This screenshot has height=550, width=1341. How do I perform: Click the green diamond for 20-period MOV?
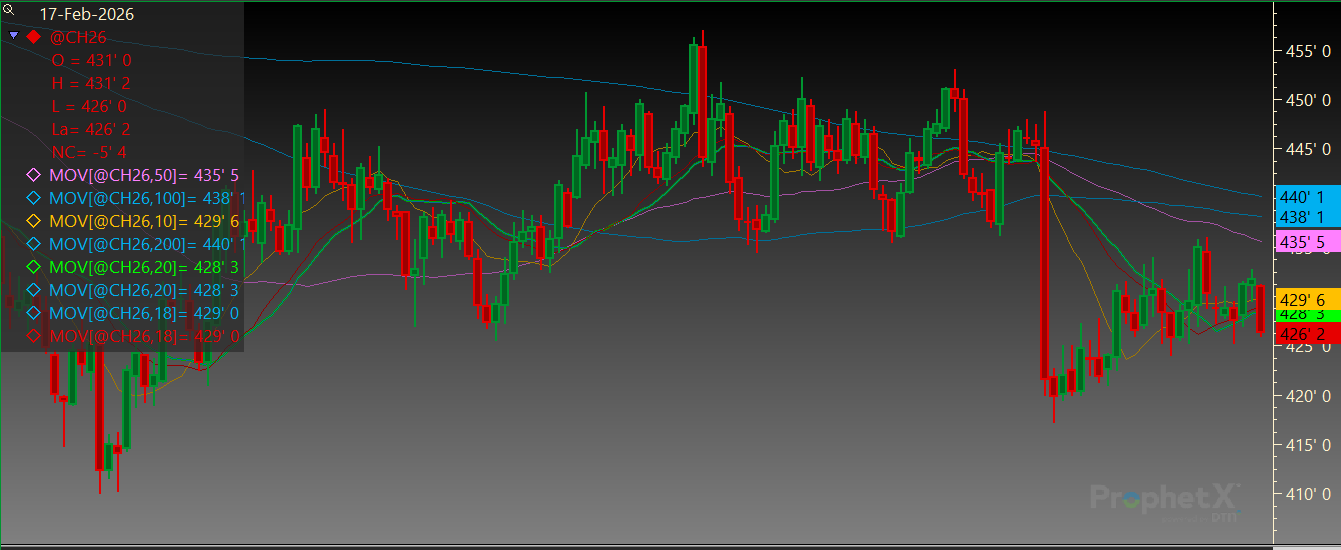point(33,267)
